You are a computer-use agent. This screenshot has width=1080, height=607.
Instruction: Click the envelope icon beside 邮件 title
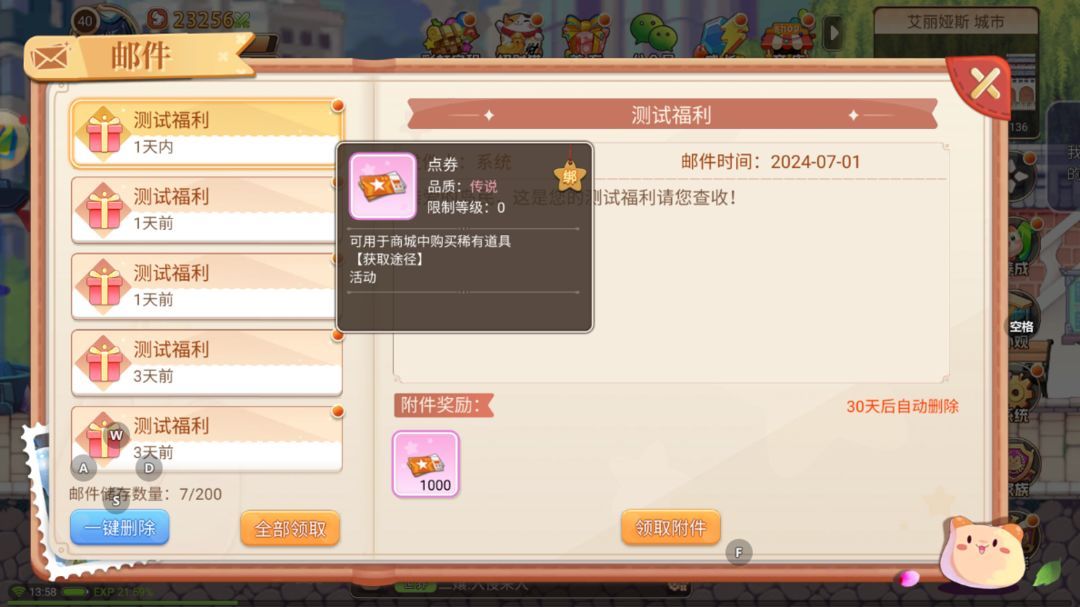51,58
